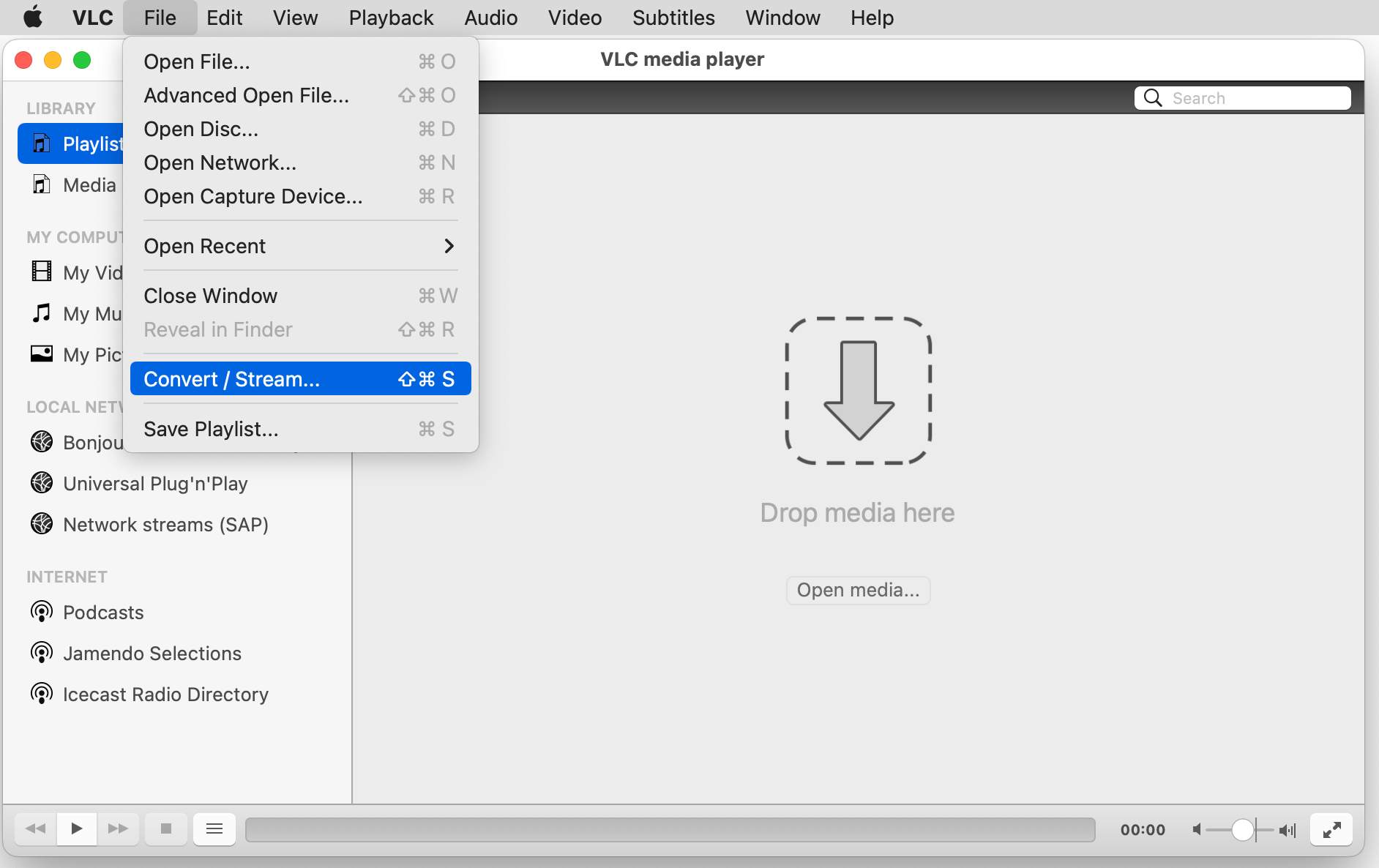The height and width of the screenshot is (868, 1379).
Task: Open Universal Plug'n'Play local network source
Action: pos(154,483)
